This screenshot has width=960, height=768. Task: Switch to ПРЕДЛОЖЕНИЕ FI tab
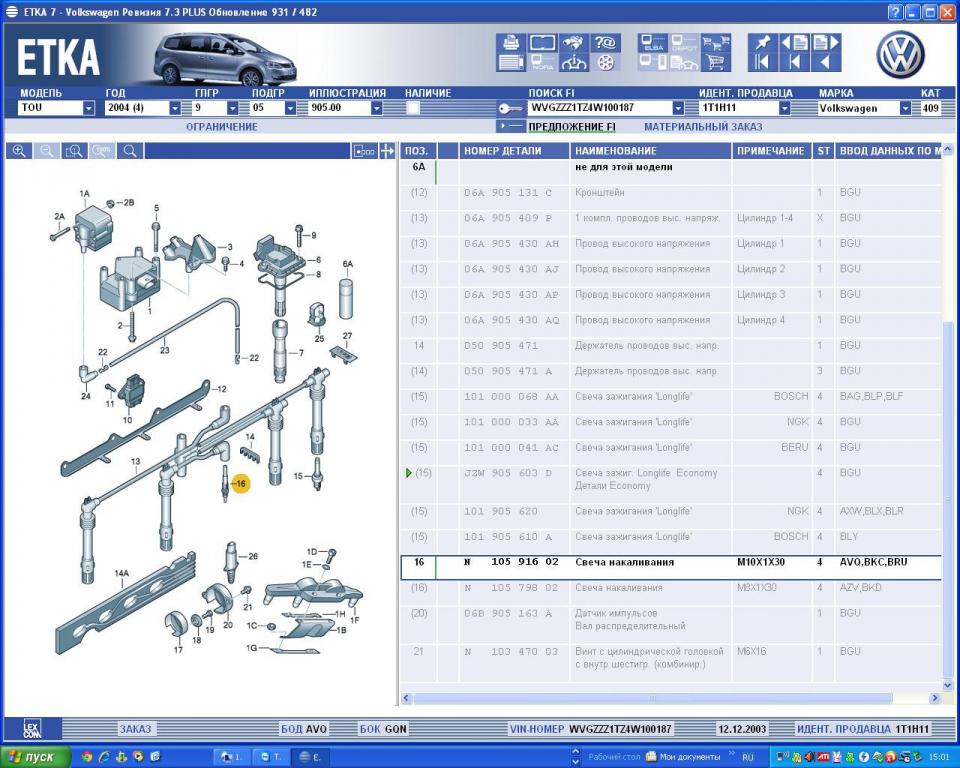click(x=572, y=127)
